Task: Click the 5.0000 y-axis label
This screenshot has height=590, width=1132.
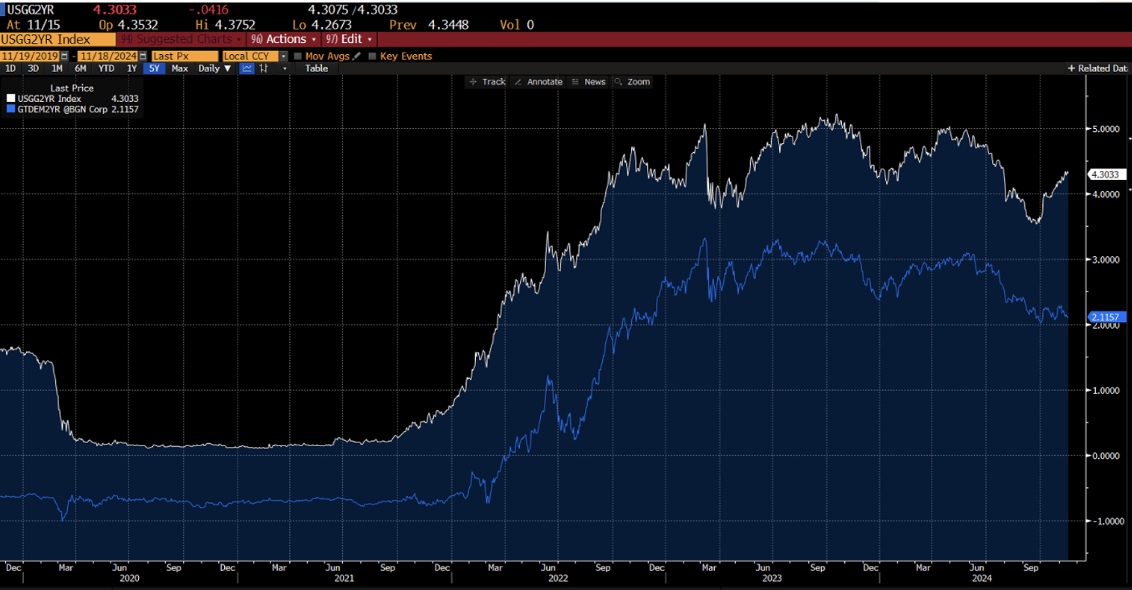Action: pos(1105,129)
